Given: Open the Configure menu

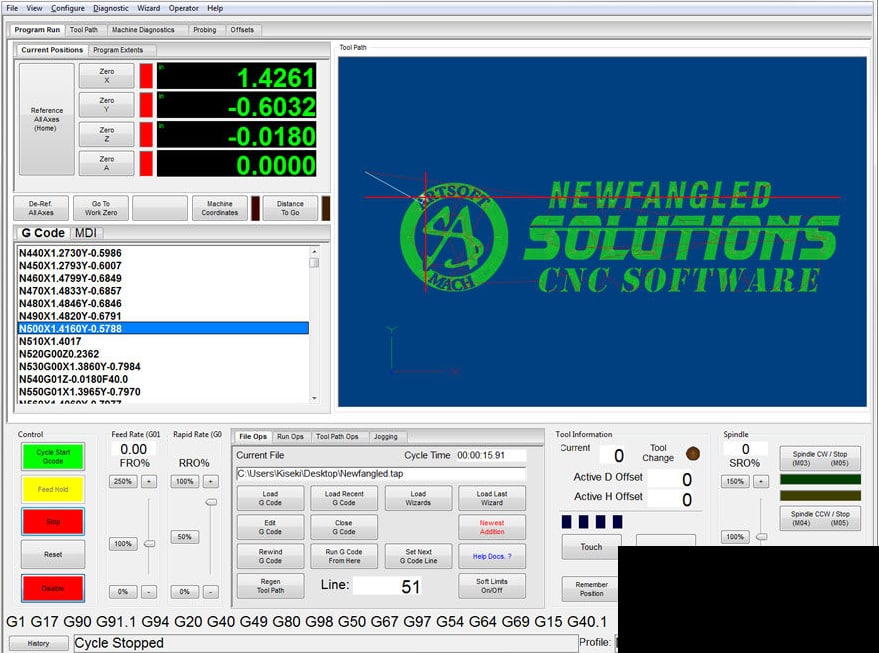Looking at the screenshot, I should pyautogui.click(x=68, y=8).
